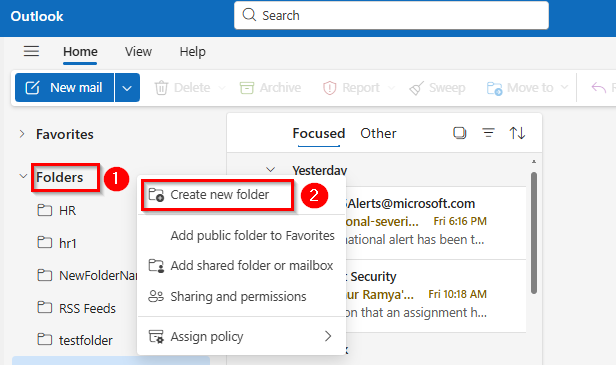Expand the Favorites section chevron

[x=22, y=134]
